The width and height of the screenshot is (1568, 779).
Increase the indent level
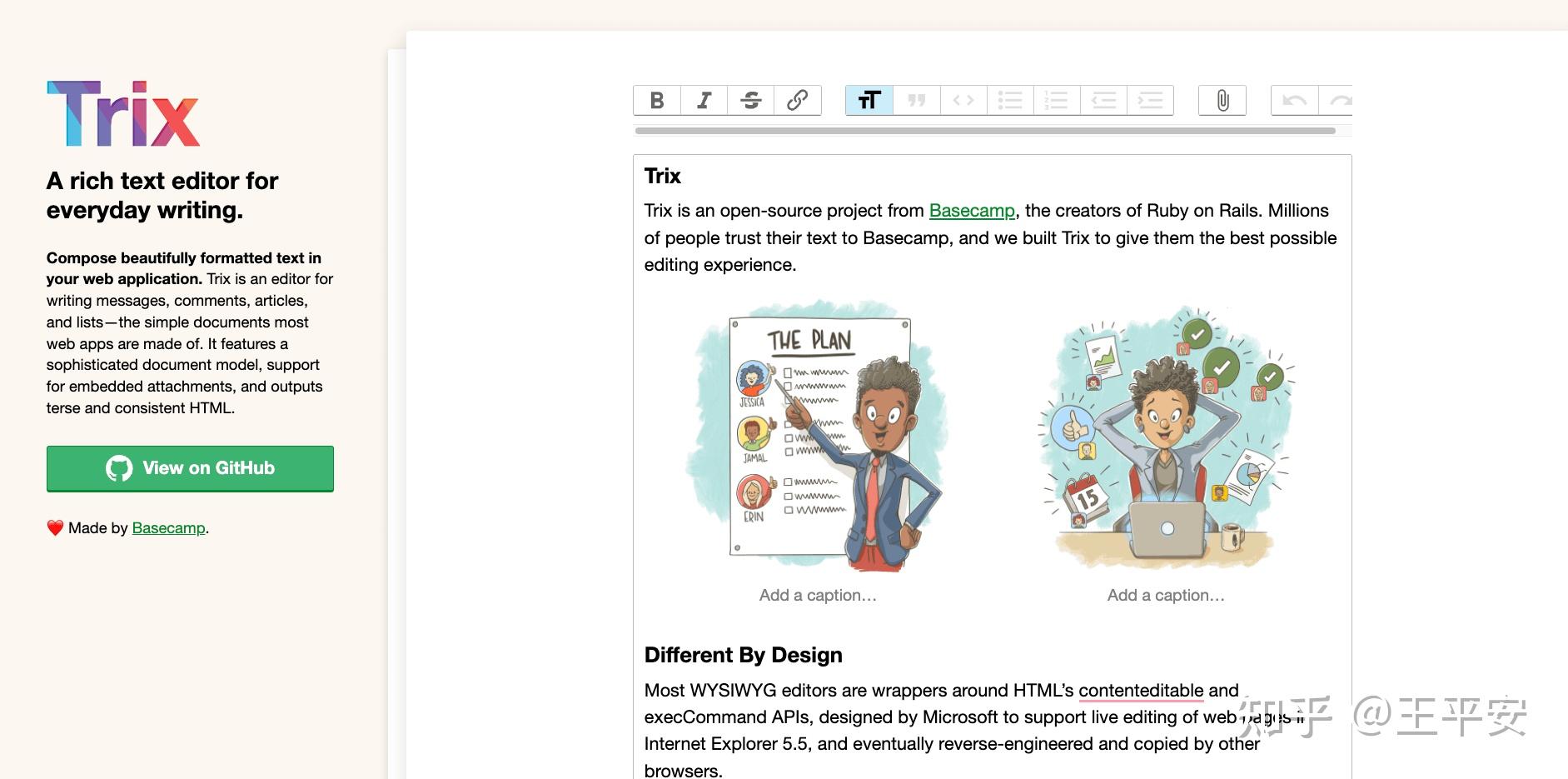pos(1150,101)
